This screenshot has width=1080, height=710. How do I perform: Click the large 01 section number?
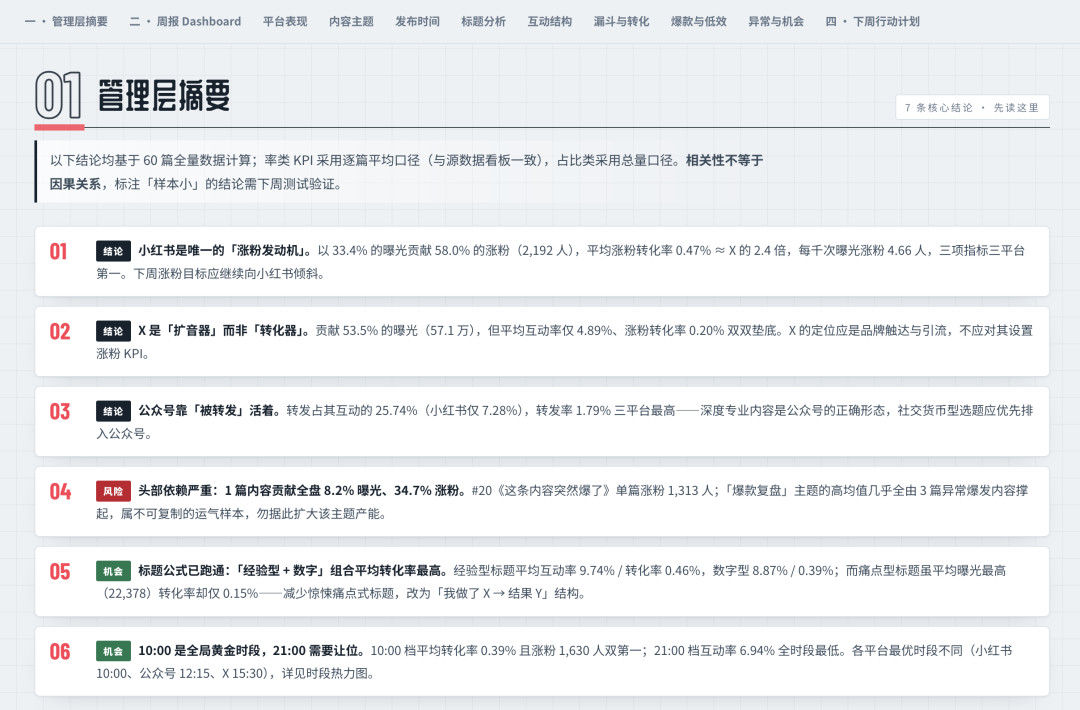click(59, 95)
